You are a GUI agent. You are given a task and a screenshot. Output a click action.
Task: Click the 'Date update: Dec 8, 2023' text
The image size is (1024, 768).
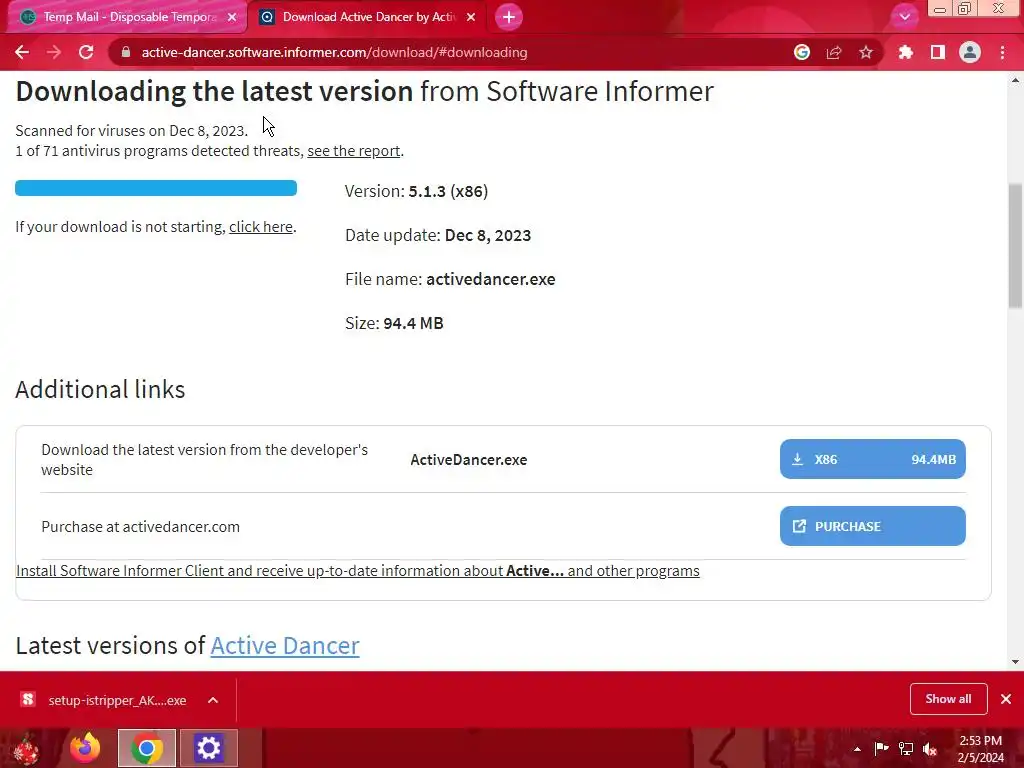pyautogui.click(x=438, y=236)
